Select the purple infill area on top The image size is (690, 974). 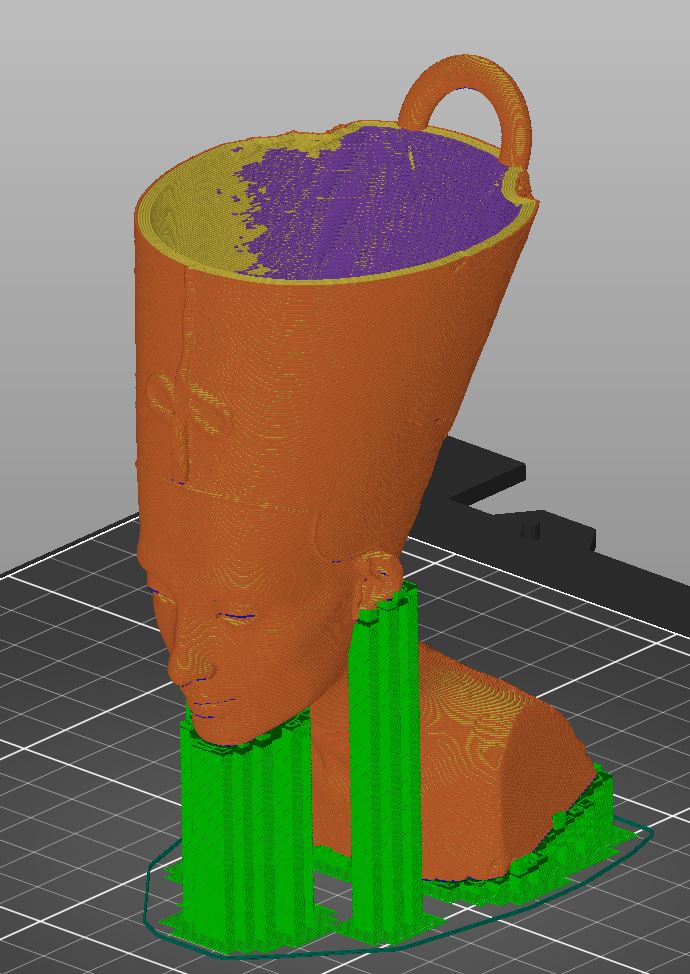379,205
